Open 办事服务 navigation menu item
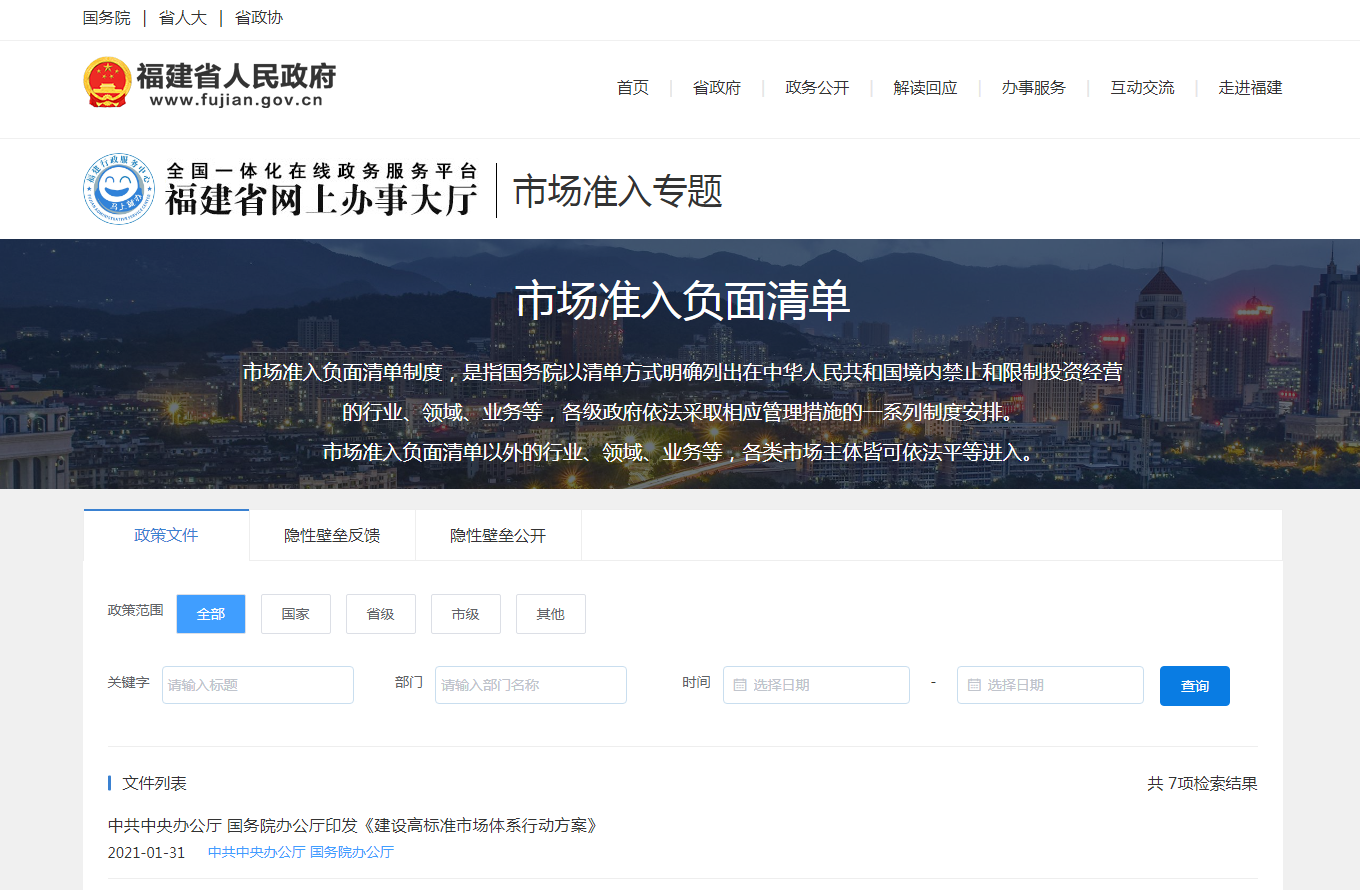This screenshot has height=890, width=1360. tap(1034, 88)
